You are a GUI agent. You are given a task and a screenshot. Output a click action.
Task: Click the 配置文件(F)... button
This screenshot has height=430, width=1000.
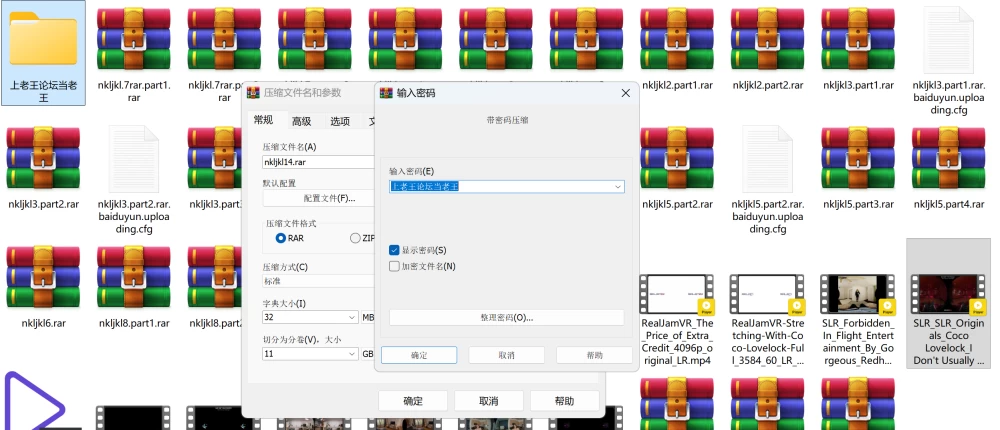click(319, 198)
